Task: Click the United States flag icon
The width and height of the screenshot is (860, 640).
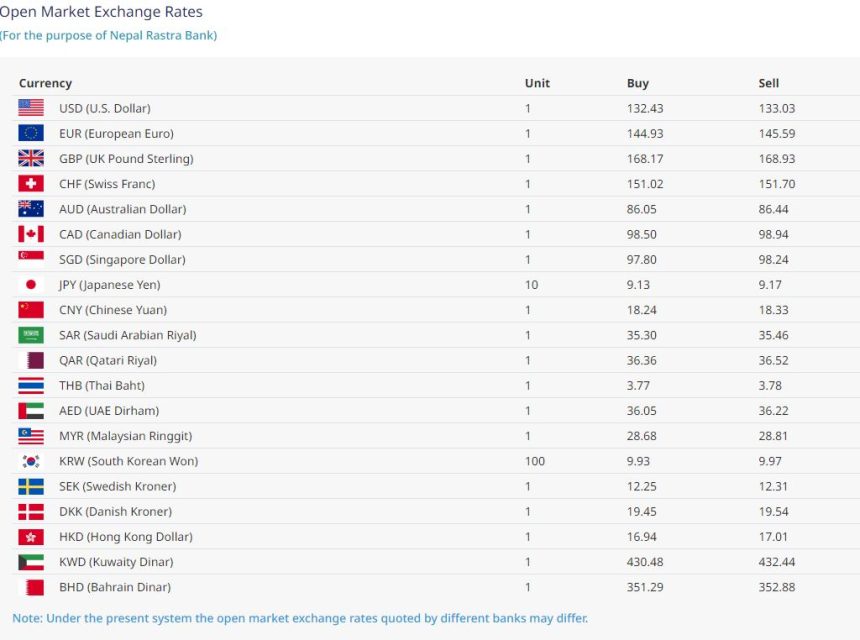Action: [31, 108]
